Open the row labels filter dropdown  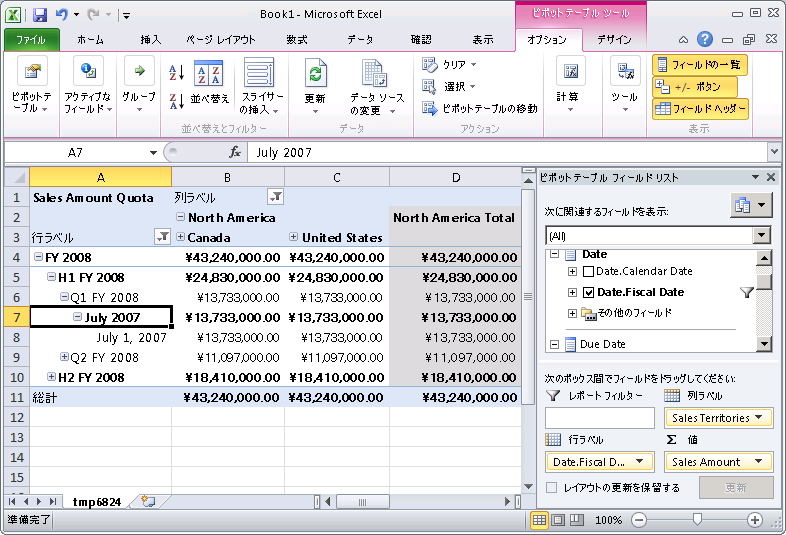162,237
